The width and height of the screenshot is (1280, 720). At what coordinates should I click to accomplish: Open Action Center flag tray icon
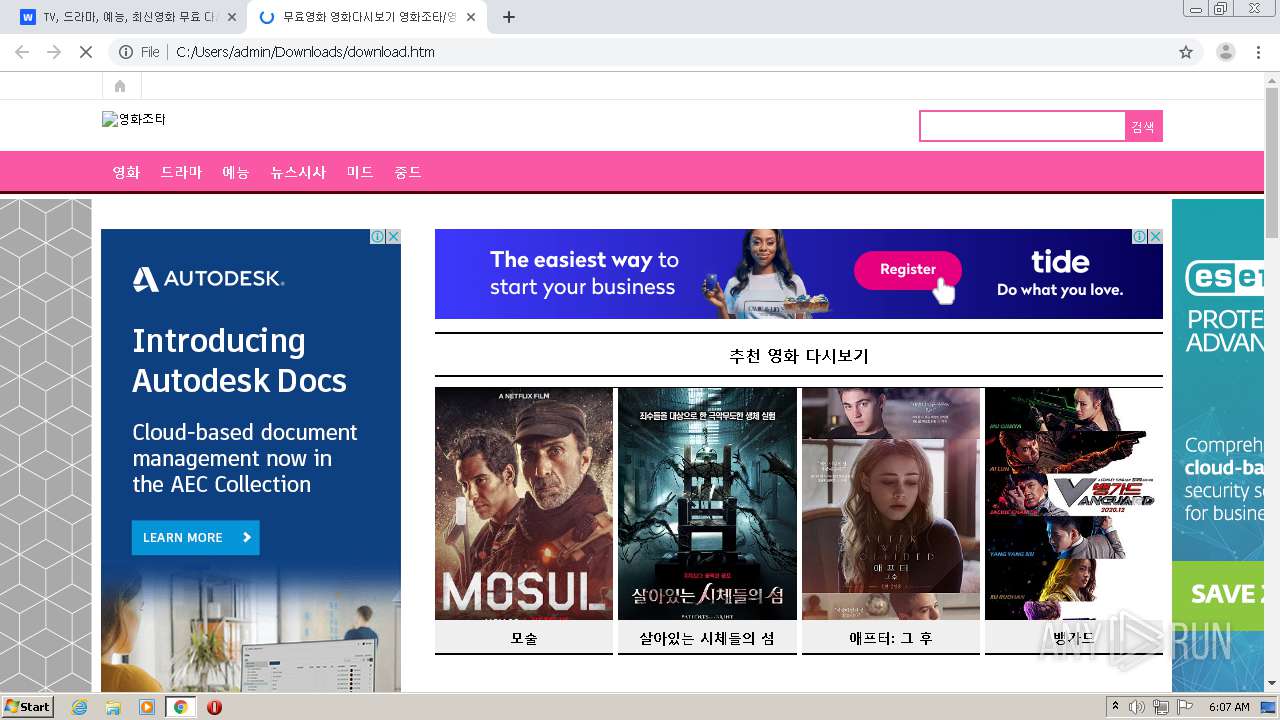[1185, 707]
